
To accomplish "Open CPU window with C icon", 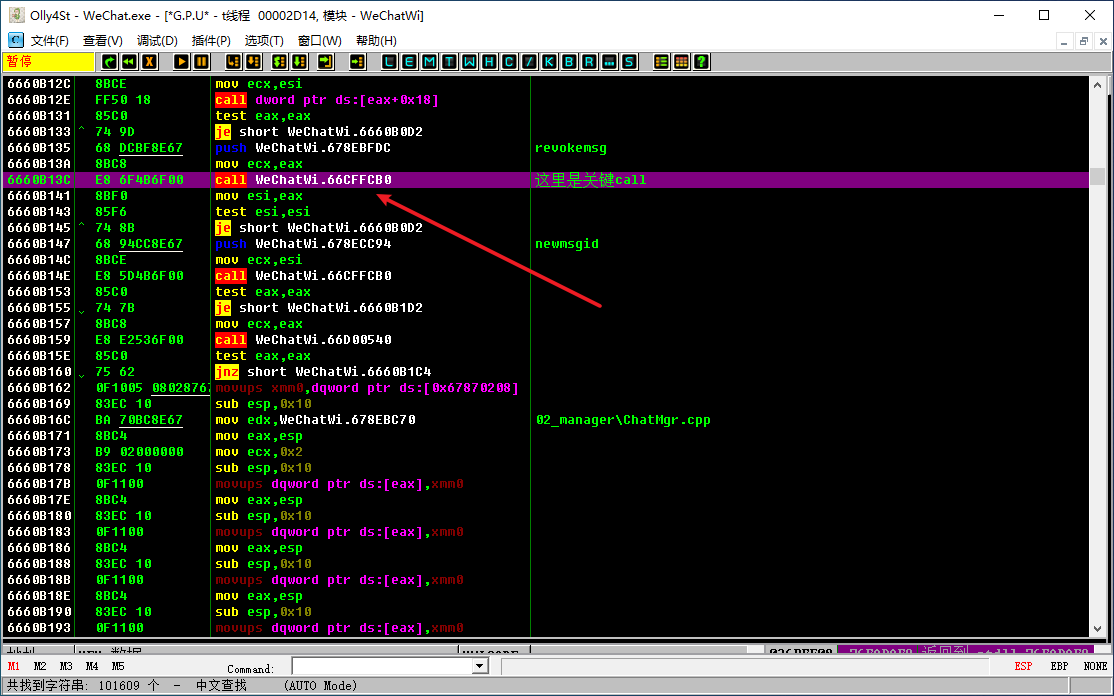I will pyautogui.click(x=509, y=62).
